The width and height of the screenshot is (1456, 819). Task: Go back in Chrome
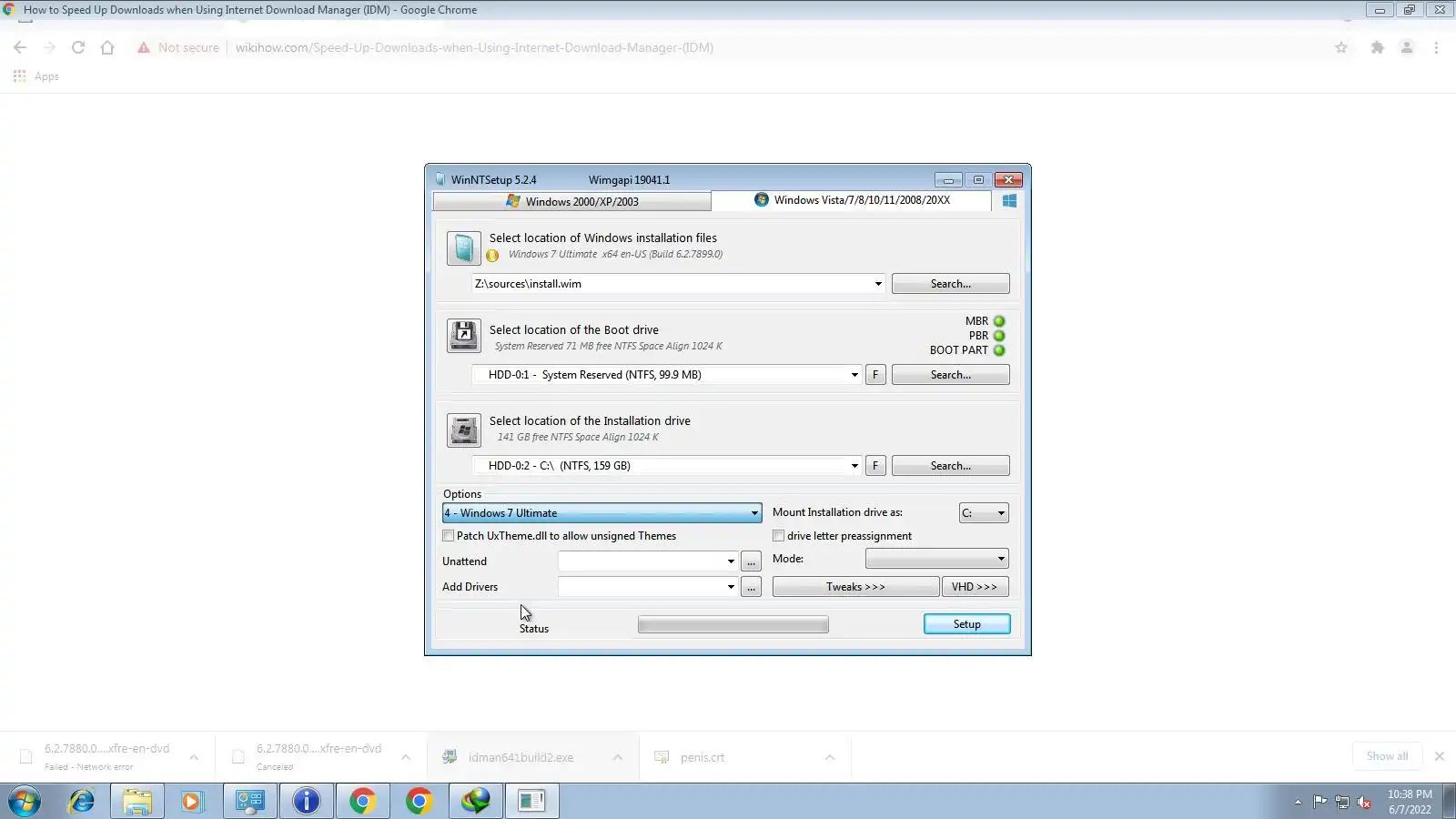pos(20,47)
